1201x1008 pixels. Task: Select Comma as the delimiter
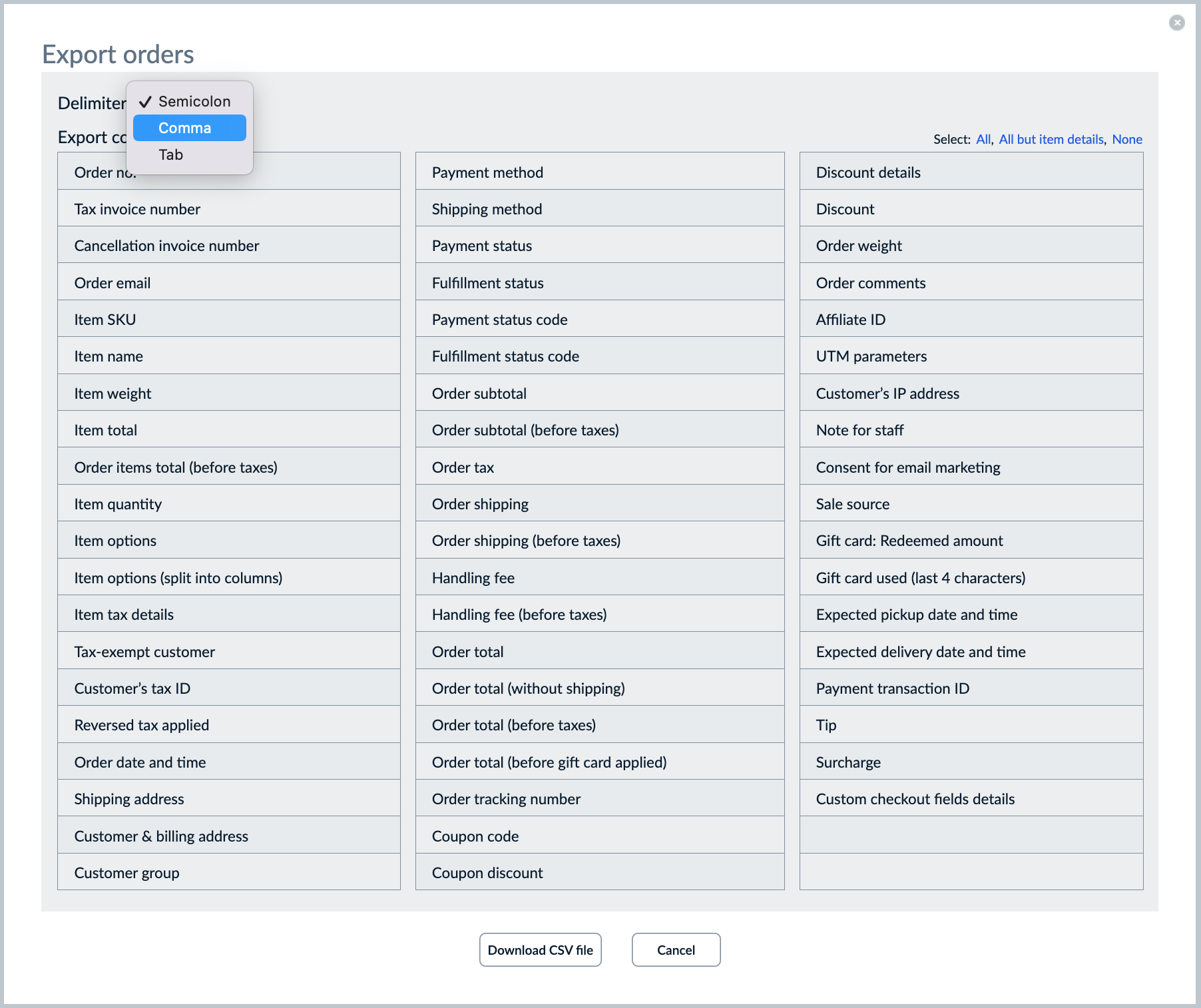[184, 128]
